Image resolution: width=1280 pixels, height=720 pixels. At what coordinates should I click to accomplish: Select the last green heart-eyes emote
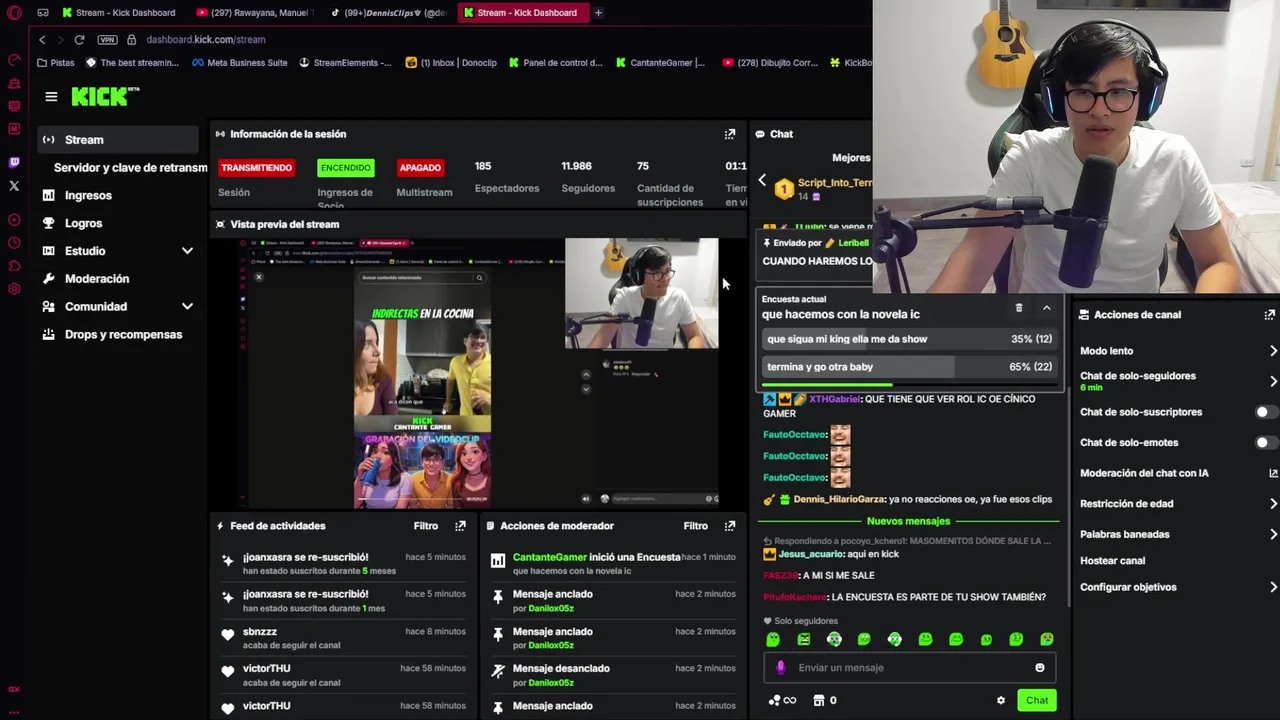(1047, 640)
